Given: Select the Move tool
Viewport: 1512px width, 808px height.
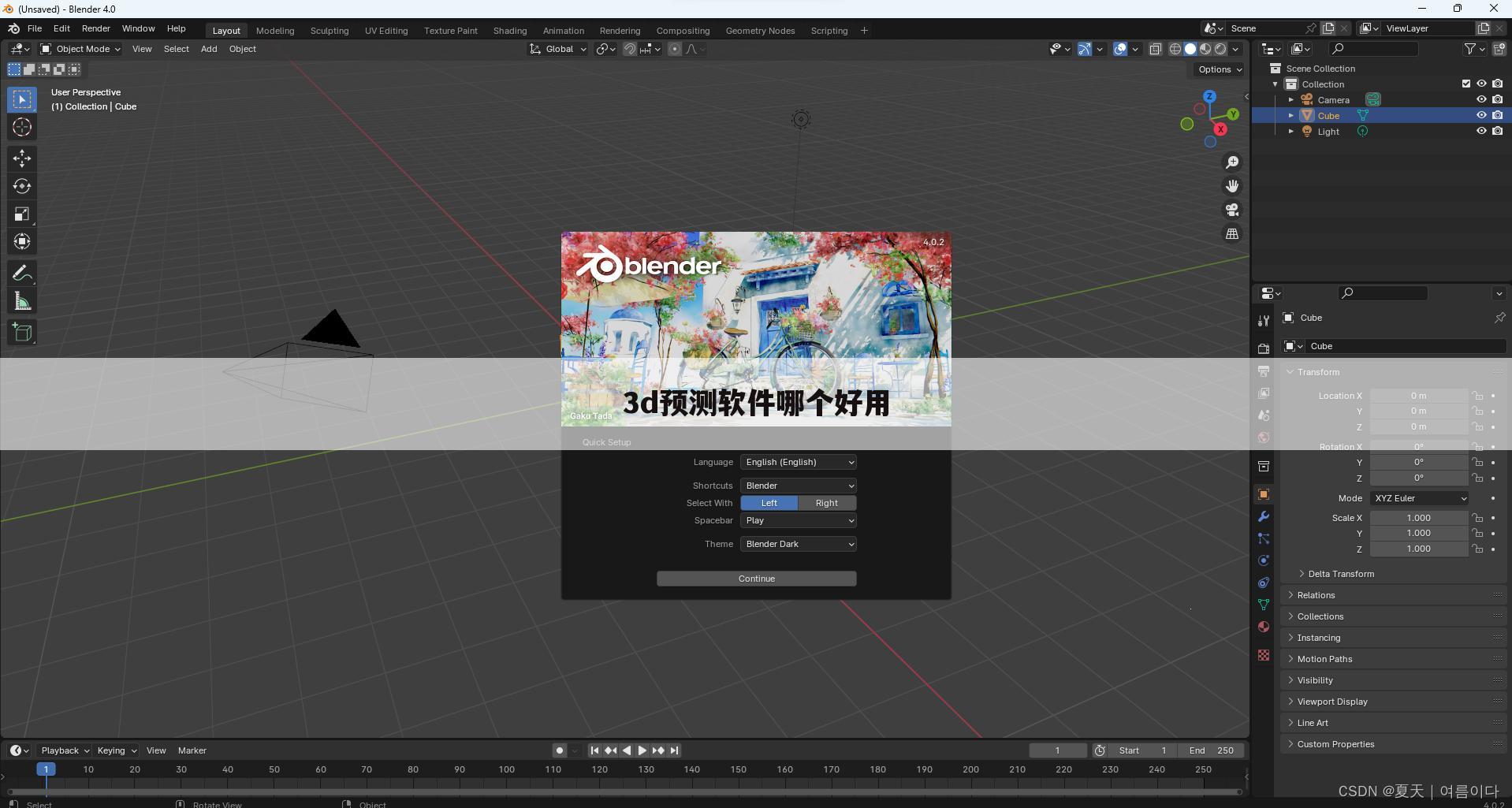Looking at the screenshot, I should pos(22,158).
